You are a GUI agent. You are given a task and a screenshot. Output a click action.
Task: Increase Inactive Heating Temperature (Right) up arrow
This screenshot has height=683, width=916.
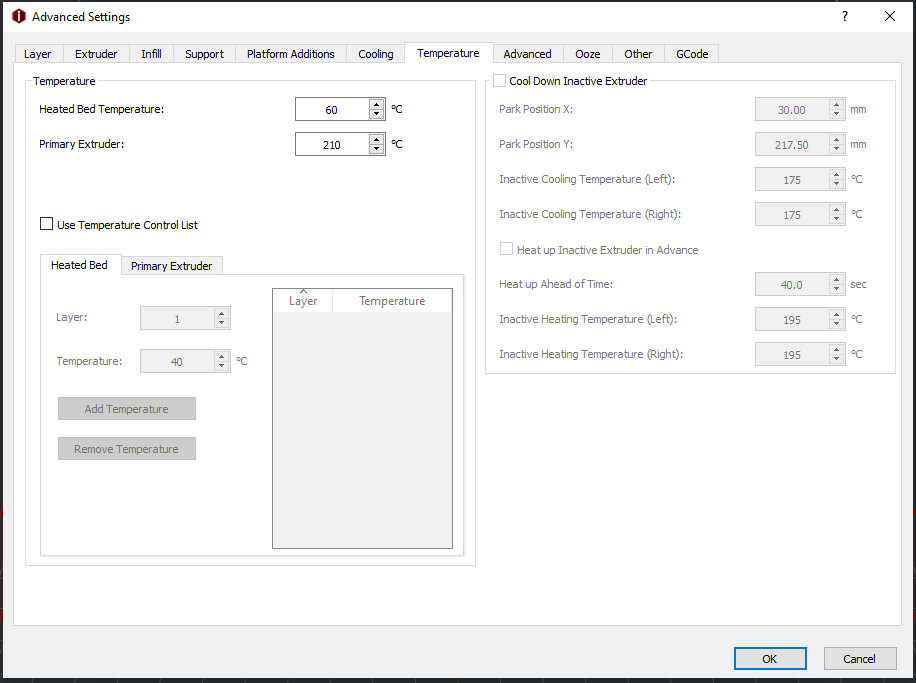[x=837, y=349]
